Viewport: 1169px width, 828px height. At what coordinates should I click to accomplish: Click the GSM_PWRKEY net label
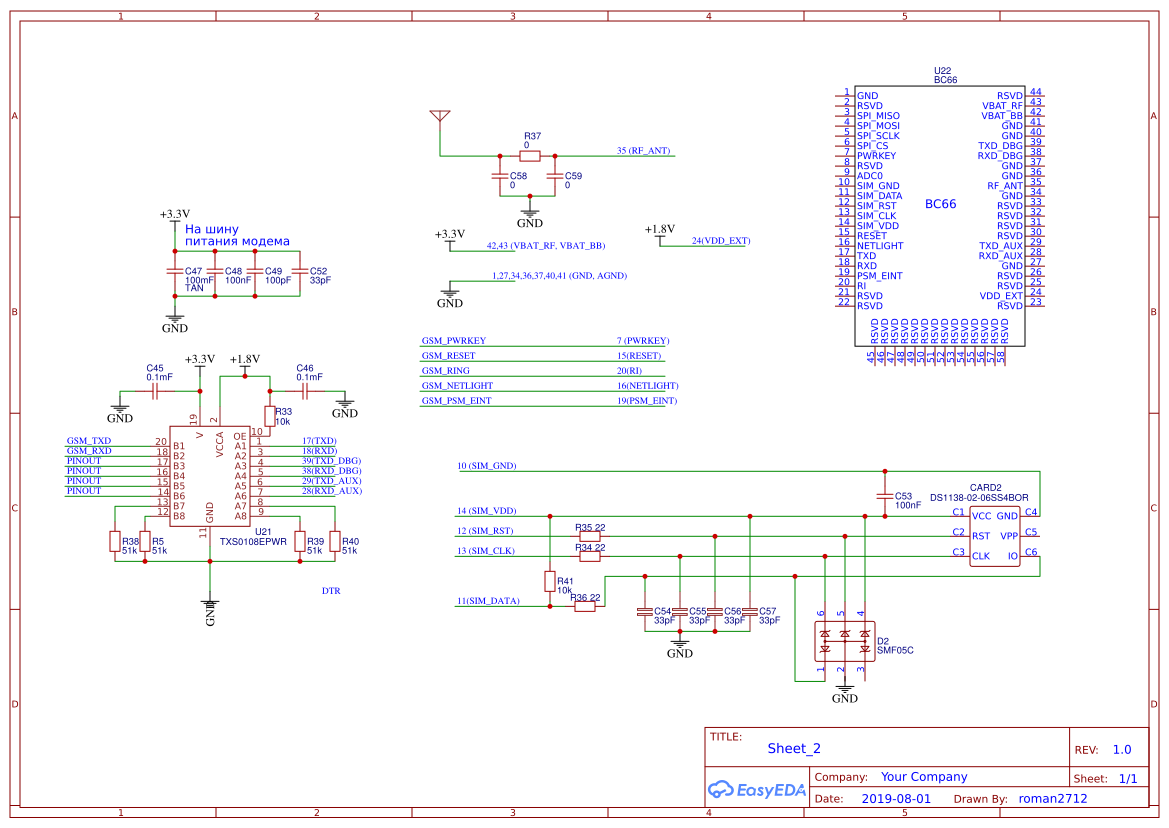453,341
